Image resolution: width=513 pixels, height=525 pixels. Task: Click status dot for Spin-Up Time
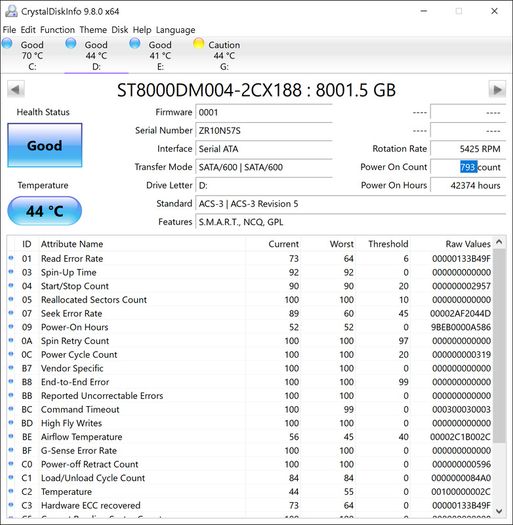[11, 272]
